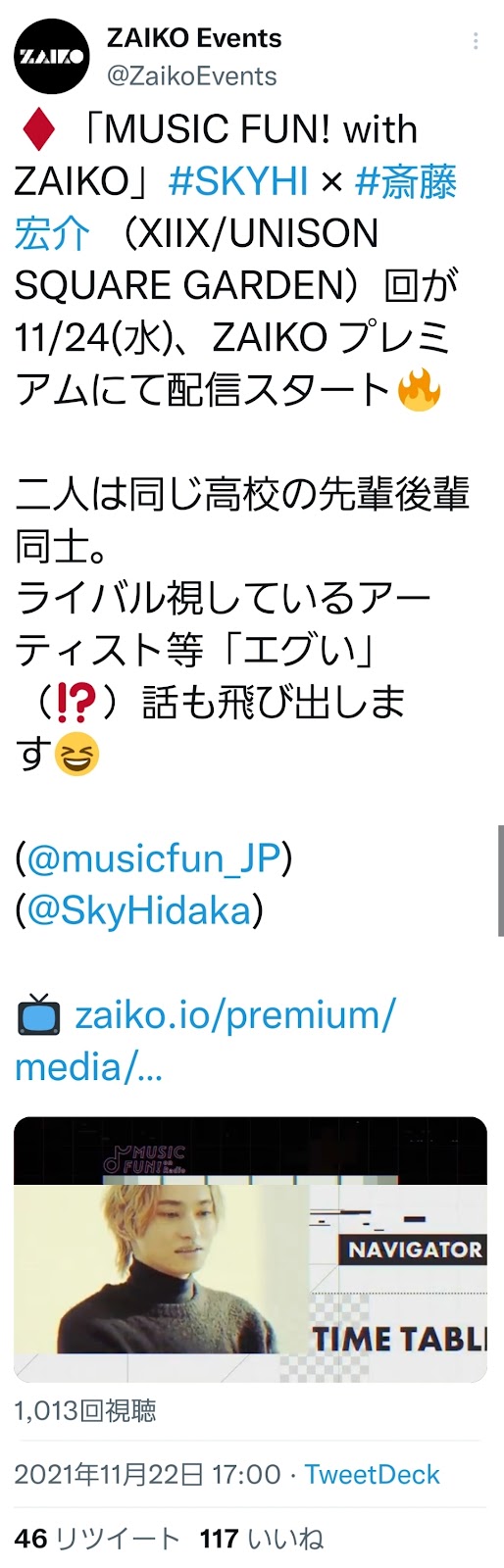Click the NAVIGATOR label in video
This screenshot has width=504, height=1568.
pyautogui.click(x=413, y=1249)
